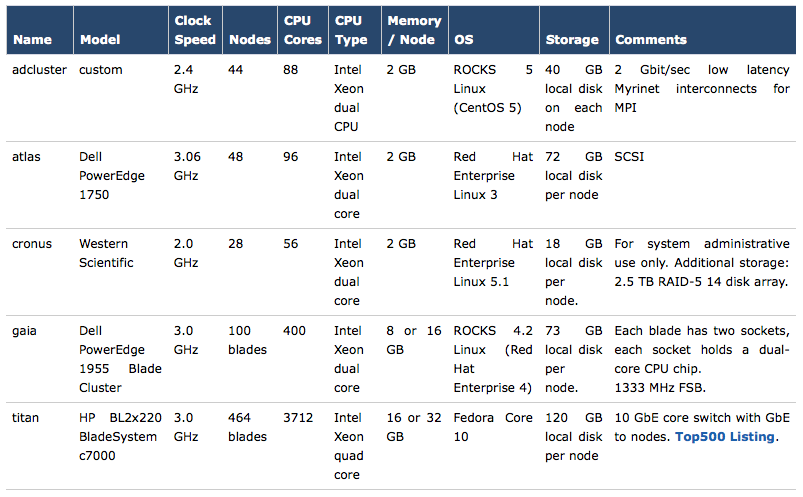This screenshot has width=803, height=497.
Task: Open the Top500 Listing link
Action: click(x=725, y=437)
